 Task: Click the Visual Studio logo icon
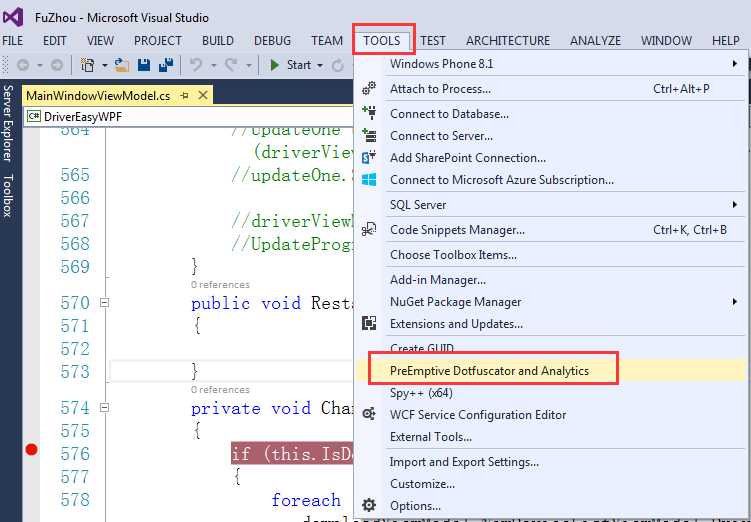pos(13,17)
